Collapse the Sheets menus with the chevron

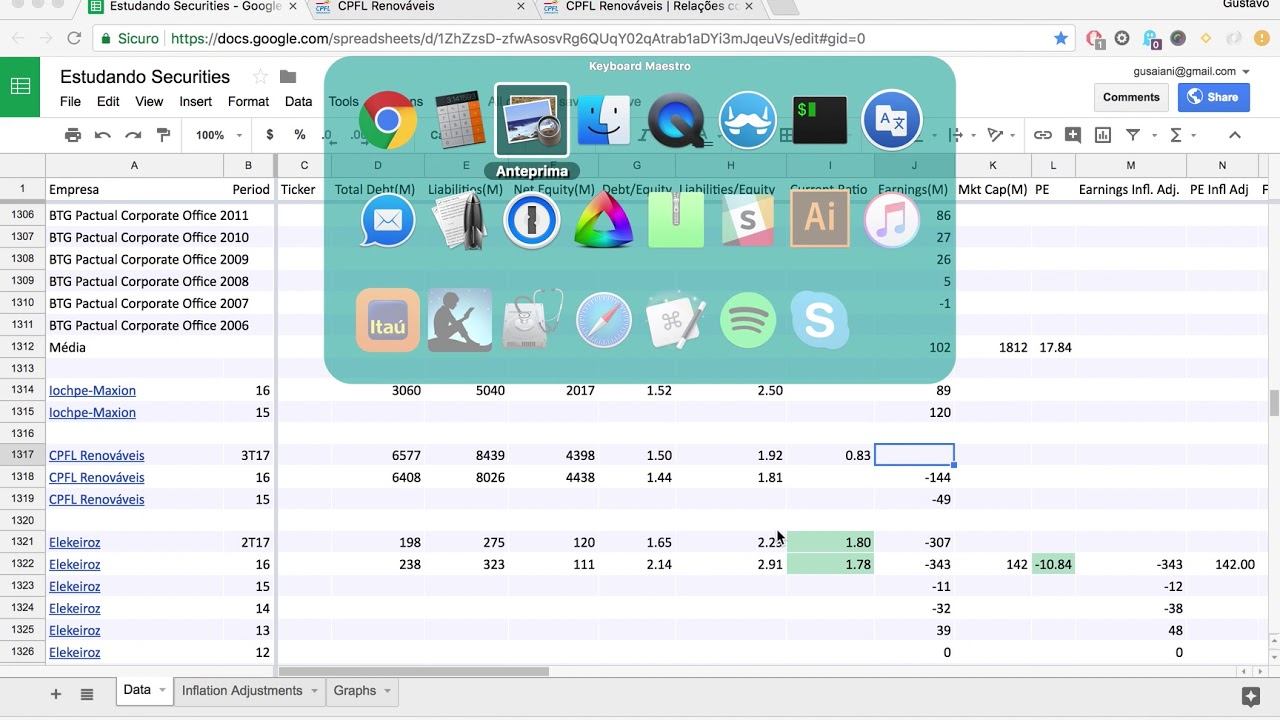click(x=1234, y=135)
